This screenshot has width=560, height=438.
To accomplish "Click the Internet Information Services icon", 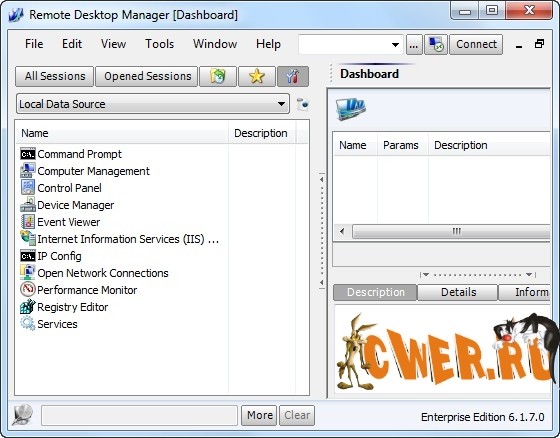I will click(28, 239).
